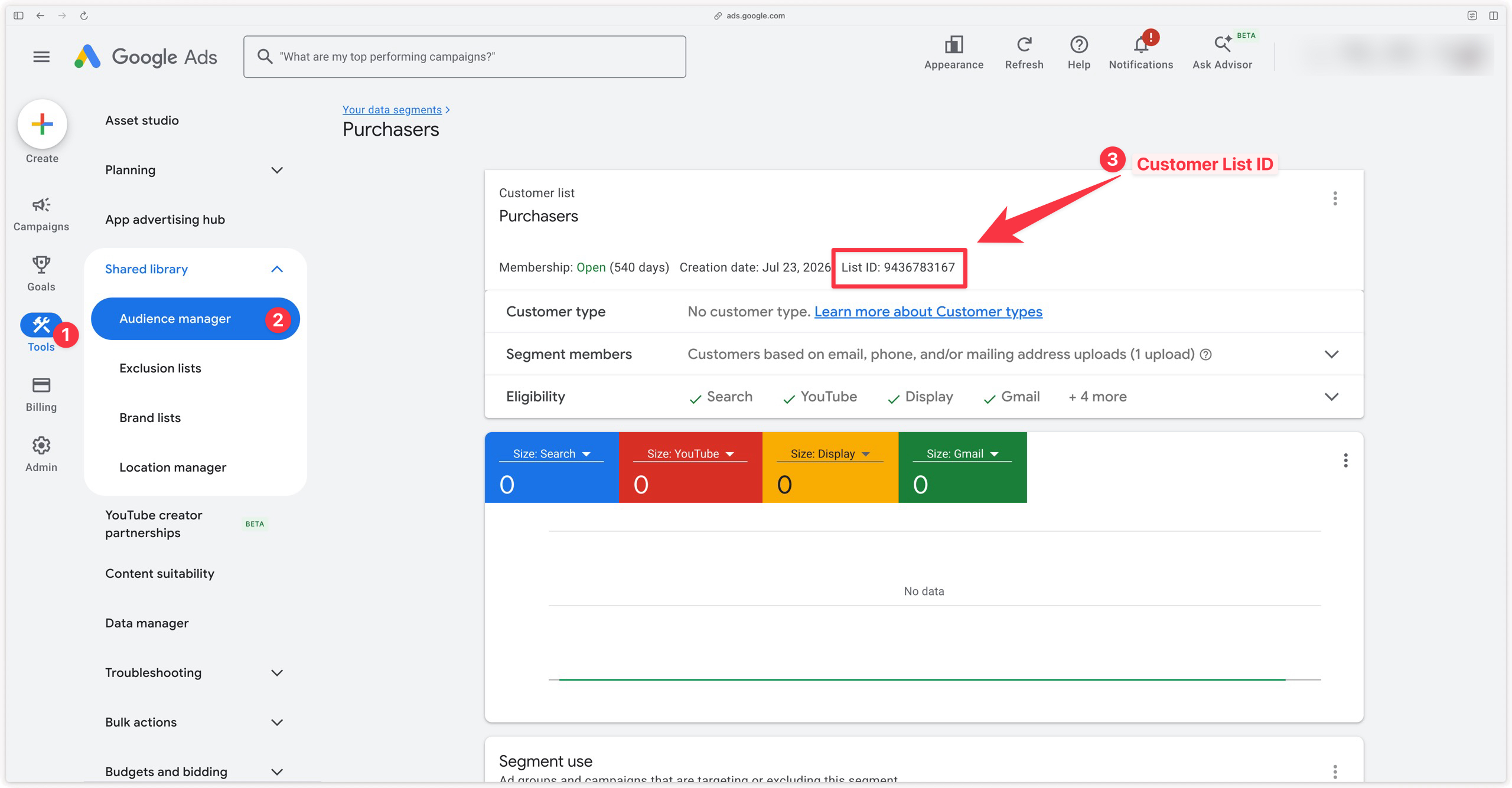
Task: Expand Eligibility row
Action: click(x=1331, y=397)
